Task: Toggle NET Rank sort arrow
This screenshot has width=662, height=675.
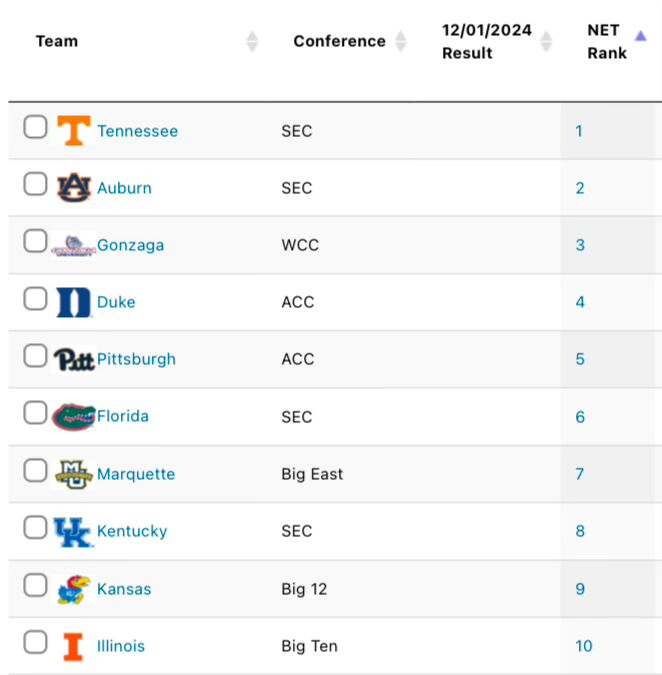Action: [x=640, y=36]
